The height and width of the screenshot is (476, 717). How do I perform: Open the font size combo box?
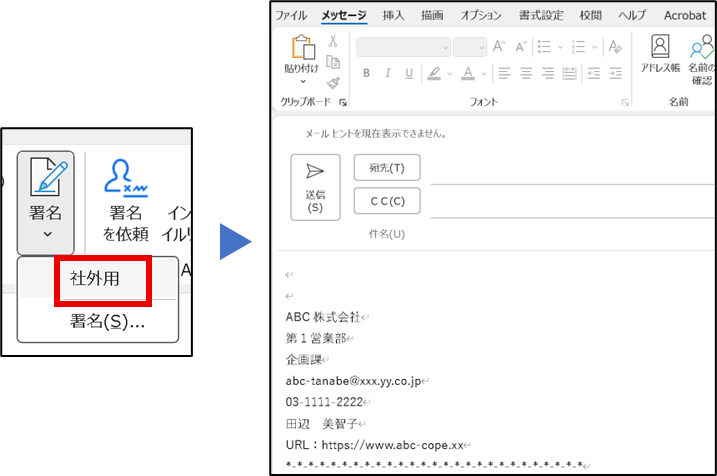click(468, 46)
